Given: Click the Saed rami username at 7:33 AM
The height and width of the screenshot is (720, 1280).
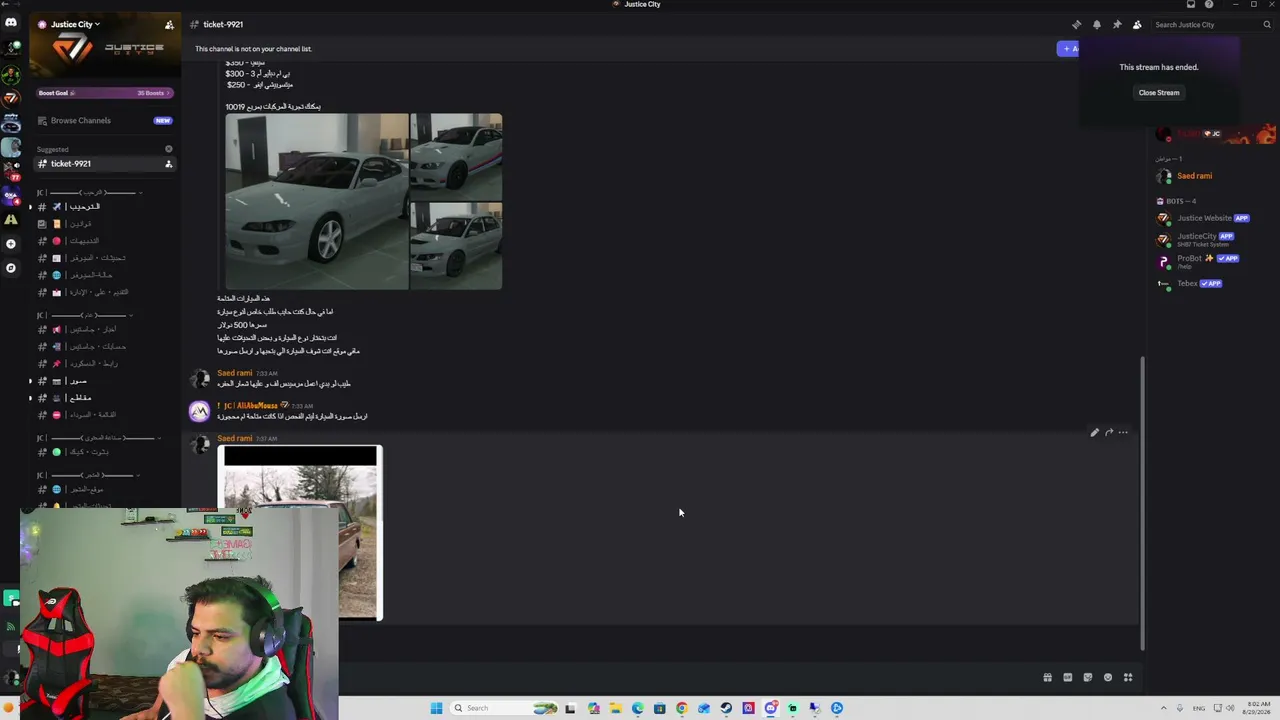Looking at the screenshot, I should coord(235,373).
